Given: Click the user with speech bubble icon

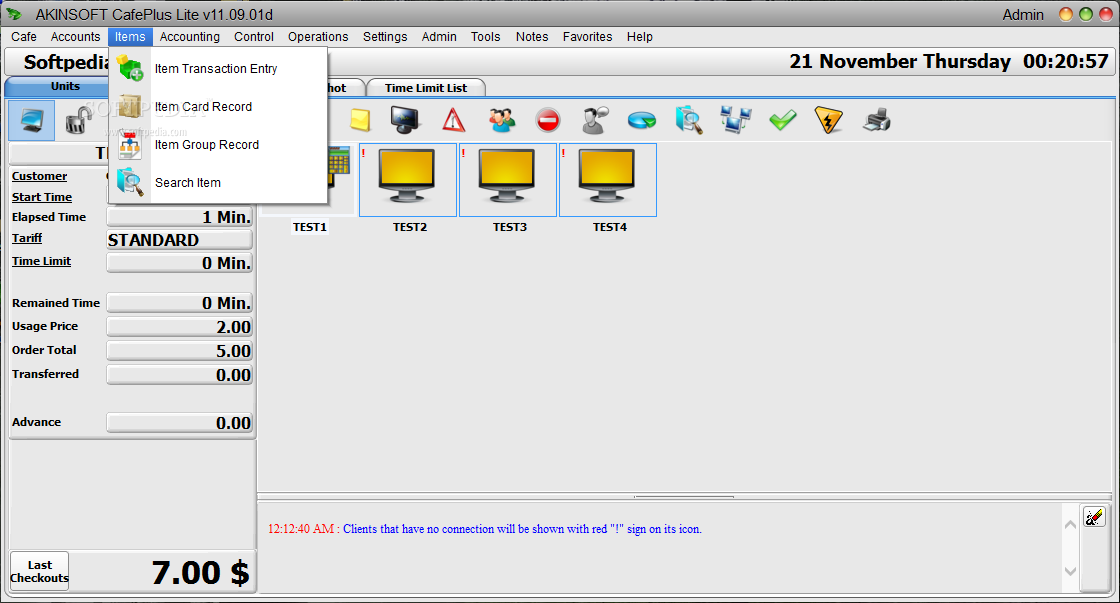Looking at the screenshot, I should (x=594, y=120).
